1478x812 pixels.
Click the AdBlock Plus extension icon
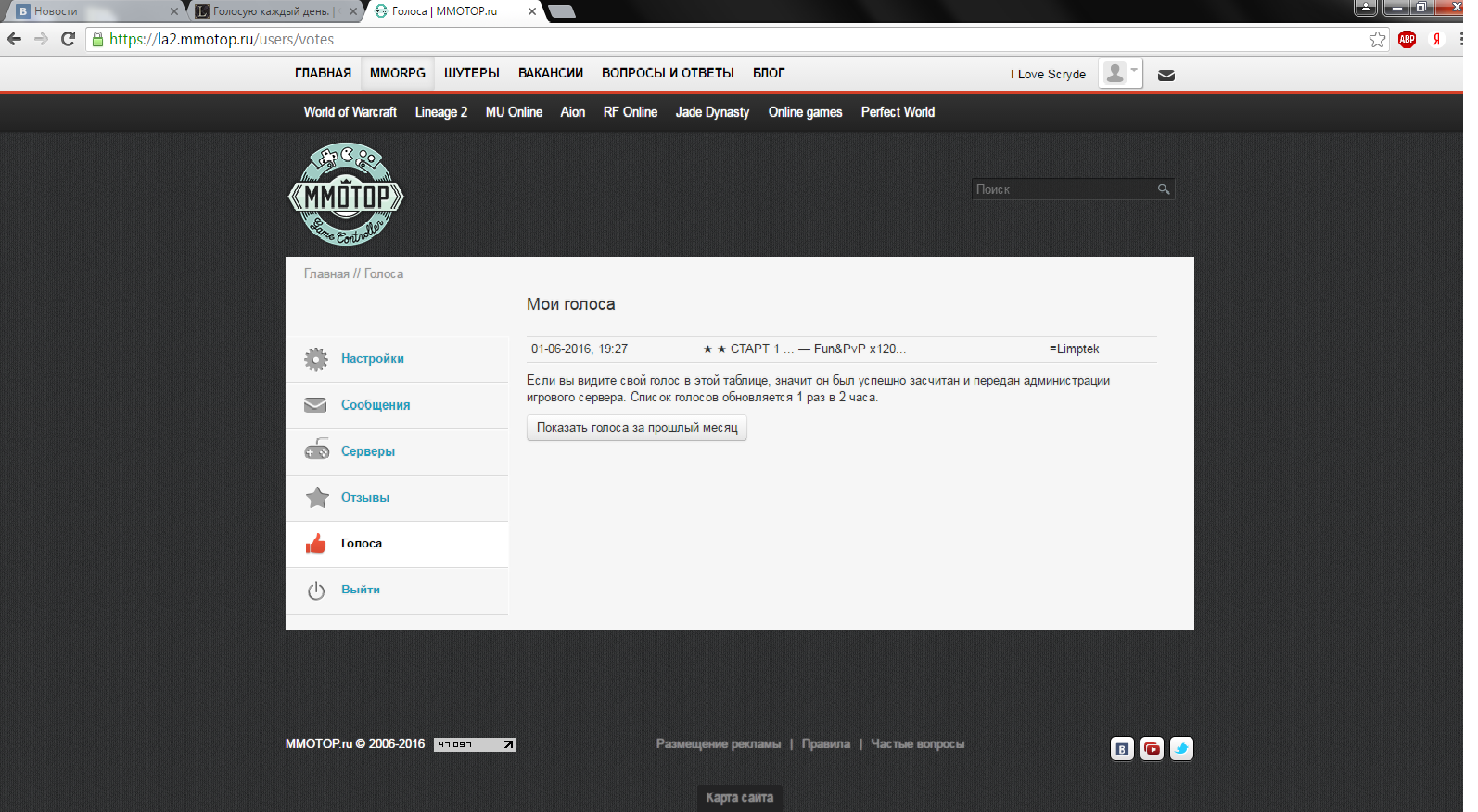[x=1407, y=39]
